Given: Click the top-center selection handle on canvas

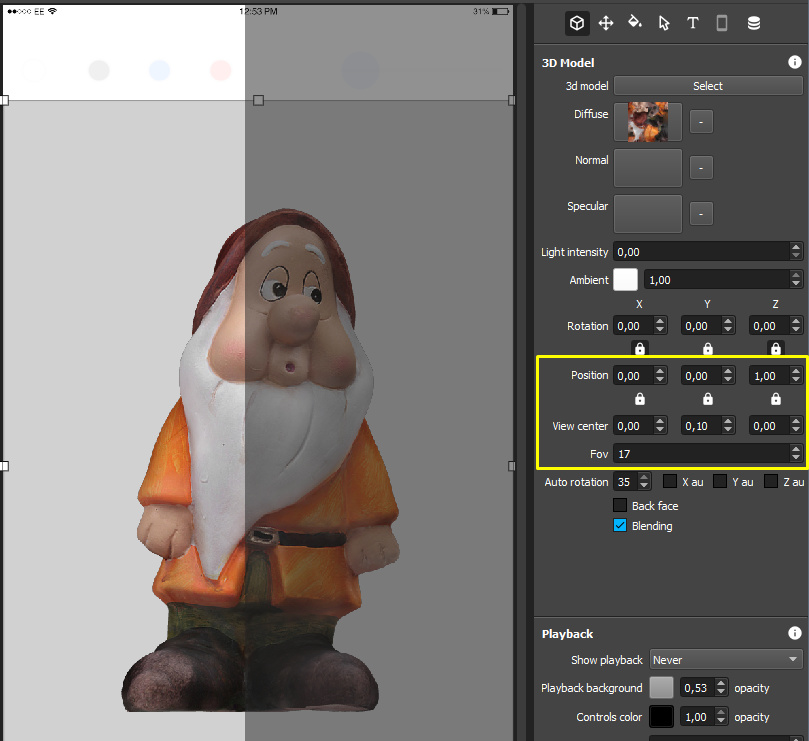Looking at the screenshot, I should 258,100.
